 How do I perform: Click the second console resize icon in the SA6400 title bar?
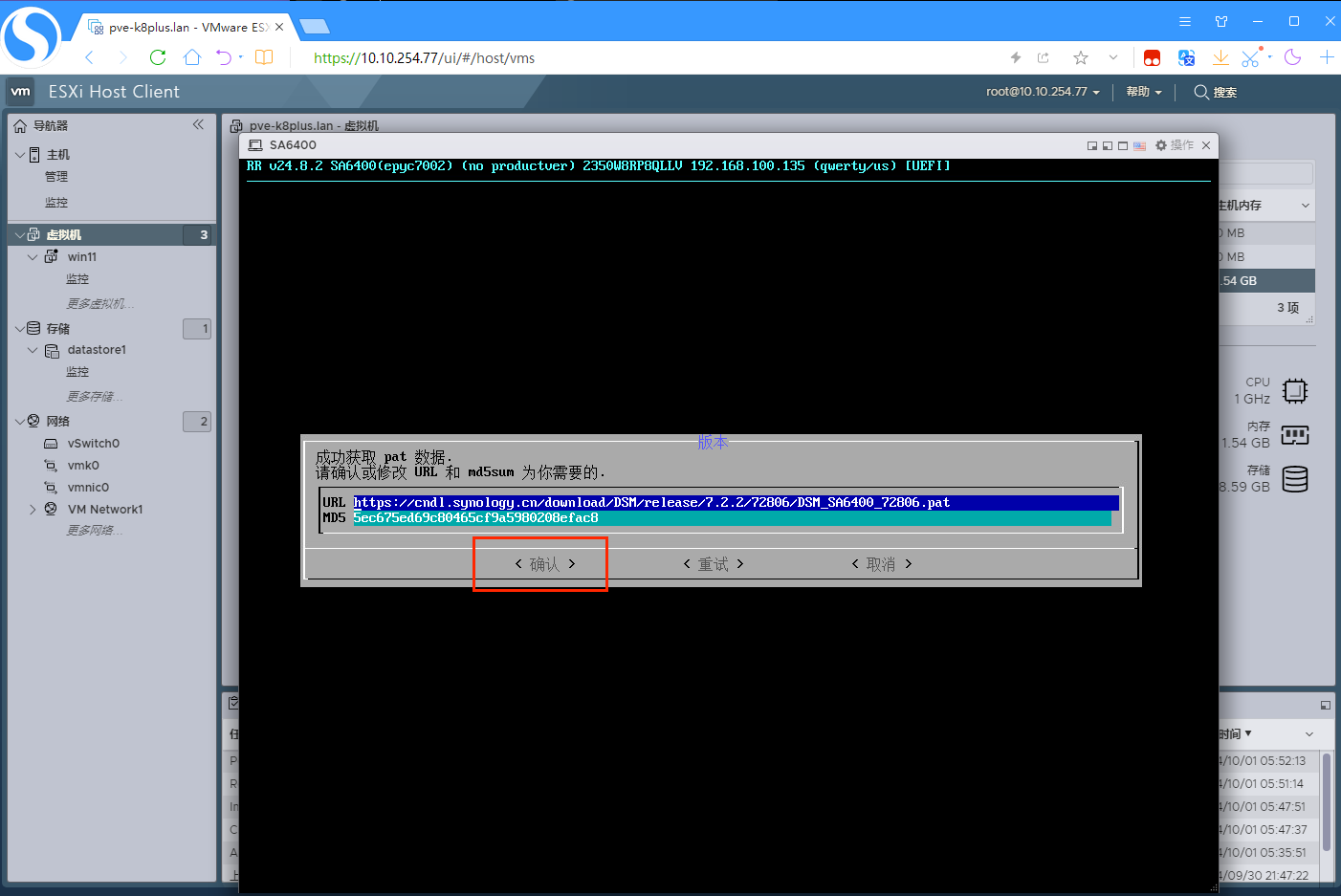click(1108, 145)
